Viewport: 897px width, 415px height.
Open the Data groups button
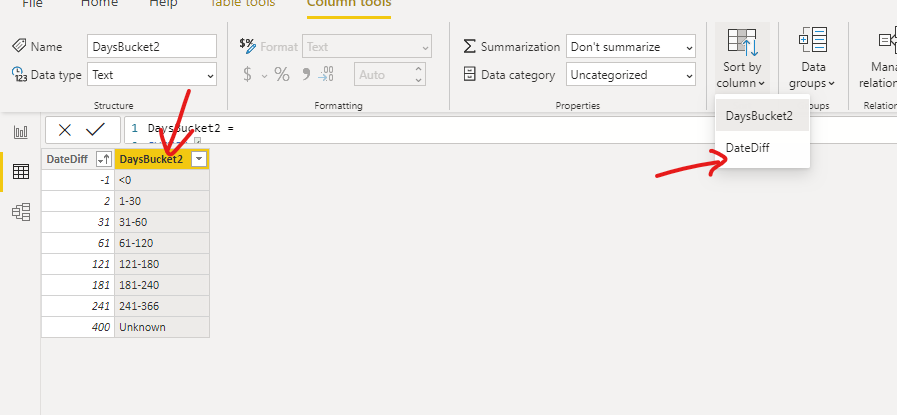(x=812, y=59)
